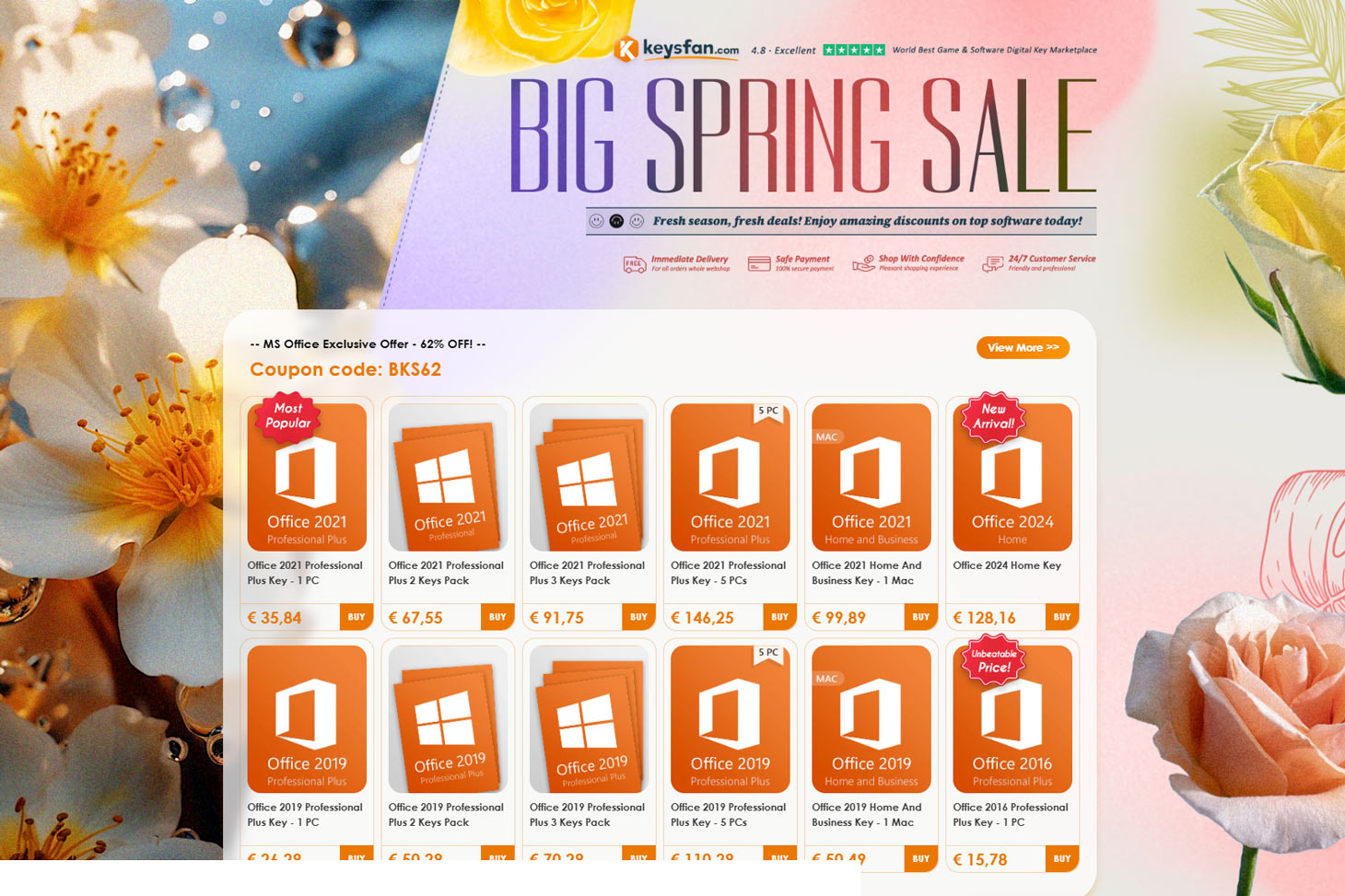Open Office 2021 Professional Plus 2 Keys Pack thumbnail
This screenshot has width=1345, height=896.
tap(448, 477)
